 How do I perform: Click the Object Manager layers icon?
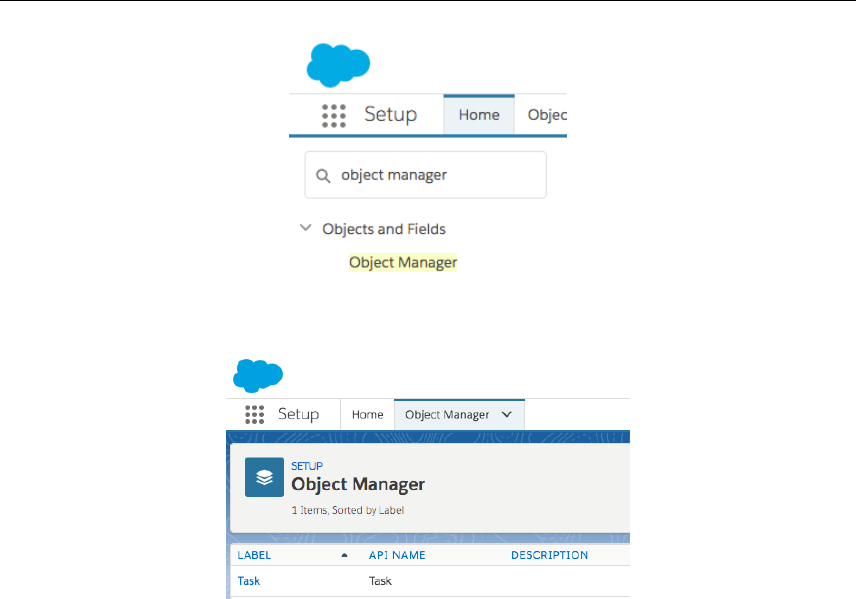(264, 477)
